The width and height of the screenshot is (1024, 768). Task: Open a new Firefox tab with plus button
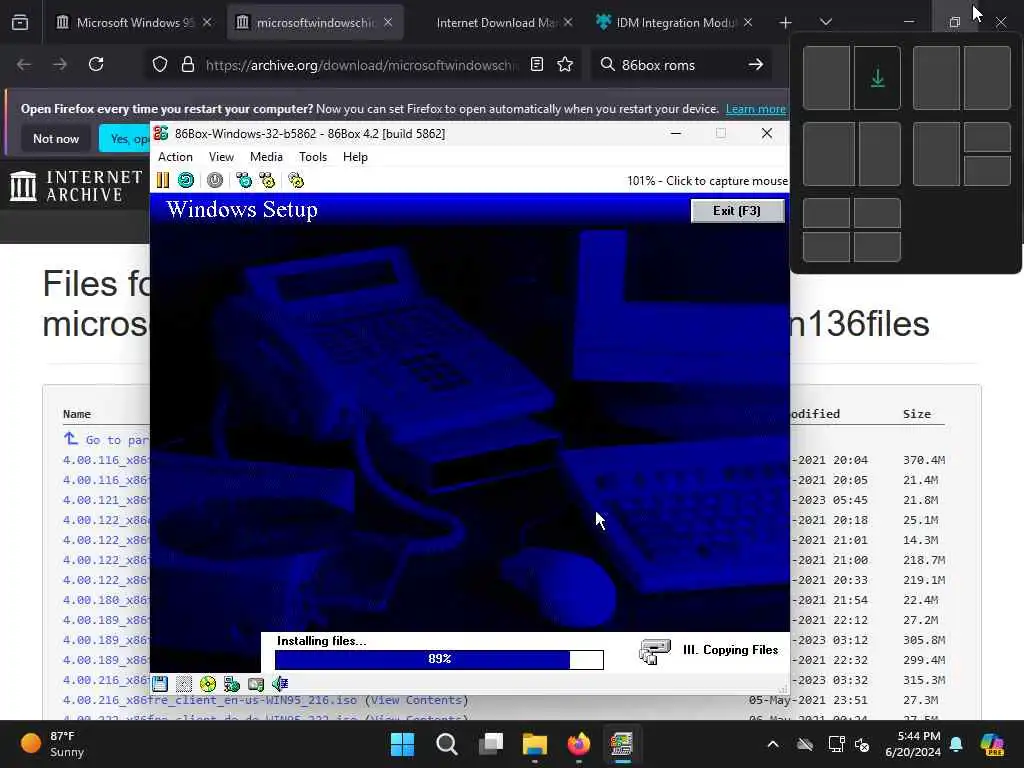pyautogui.click(x=785, y=23)
